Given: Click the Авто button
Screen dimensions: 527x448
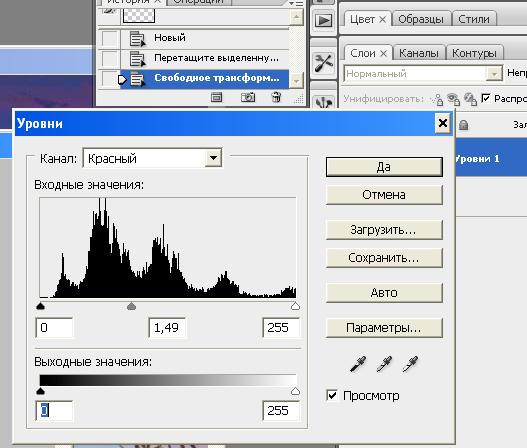Looking at the screenshot, I should pyautogui.click(x=384, y=293).
